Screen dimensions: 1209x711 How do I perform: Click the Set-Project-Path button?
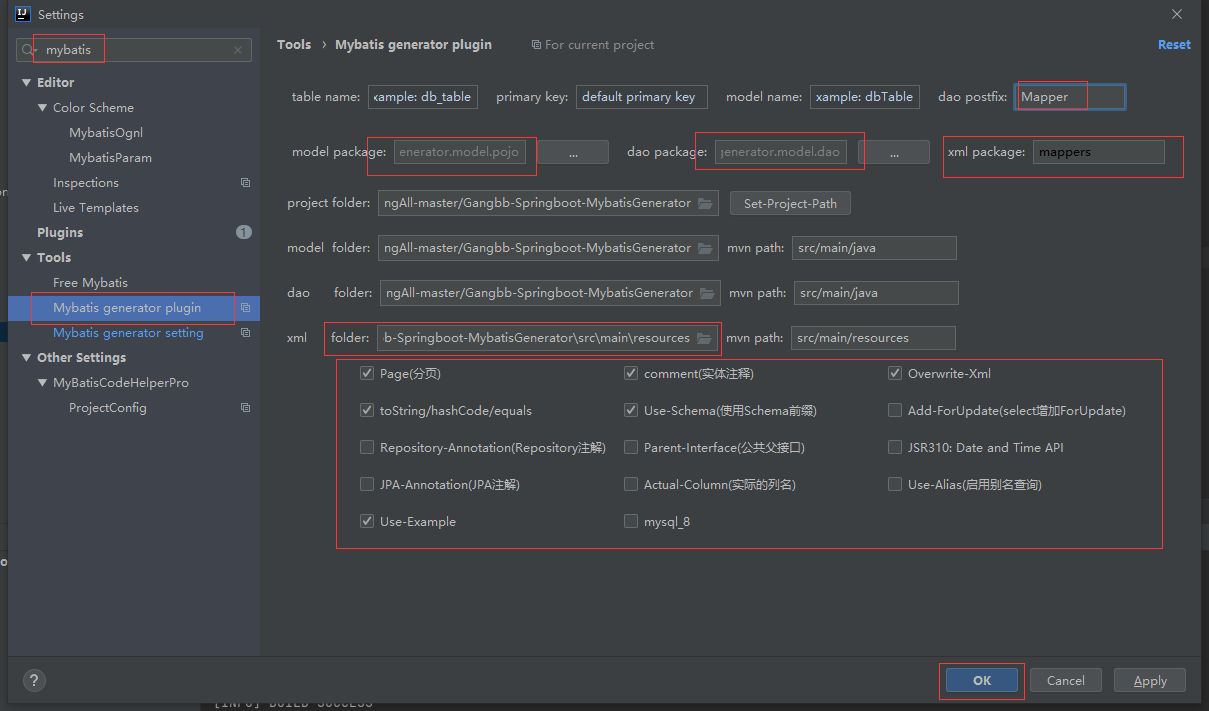(x=790, y=203)
